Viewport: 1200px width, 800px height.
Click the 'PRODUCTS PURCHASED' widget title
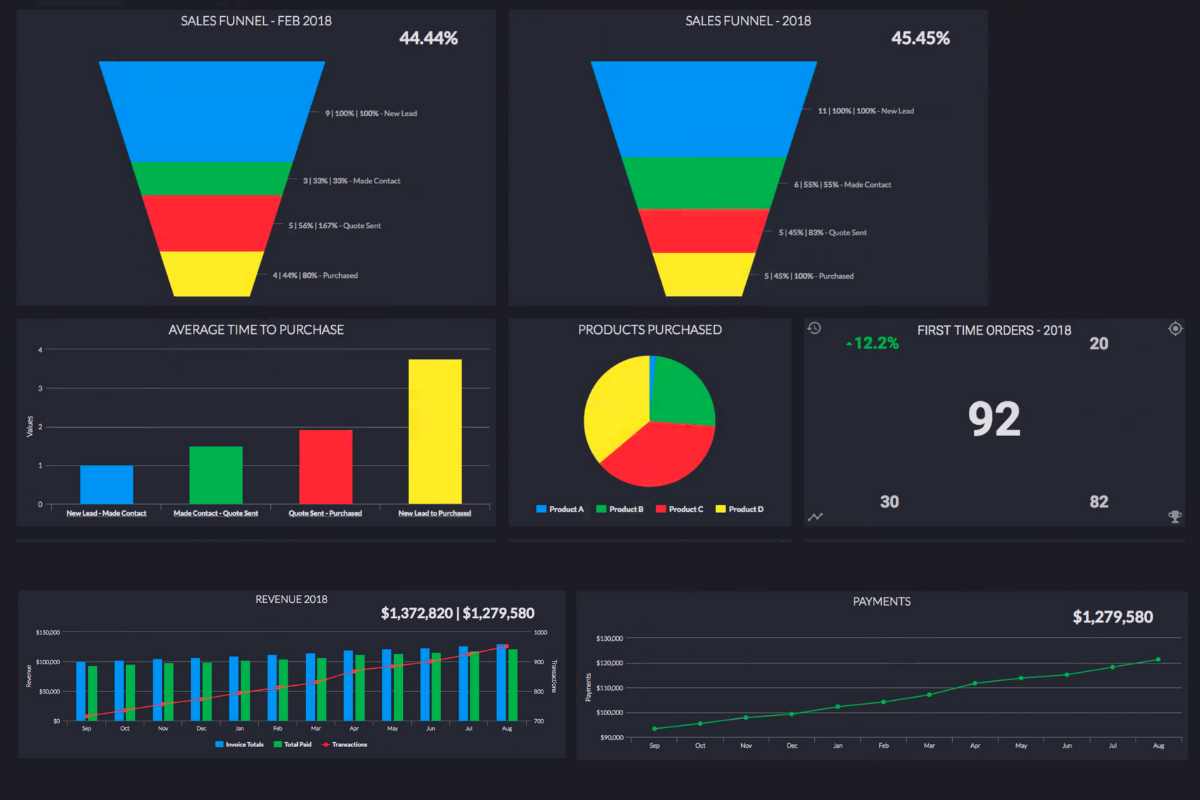pyautogui.click(x=650, y=329)
